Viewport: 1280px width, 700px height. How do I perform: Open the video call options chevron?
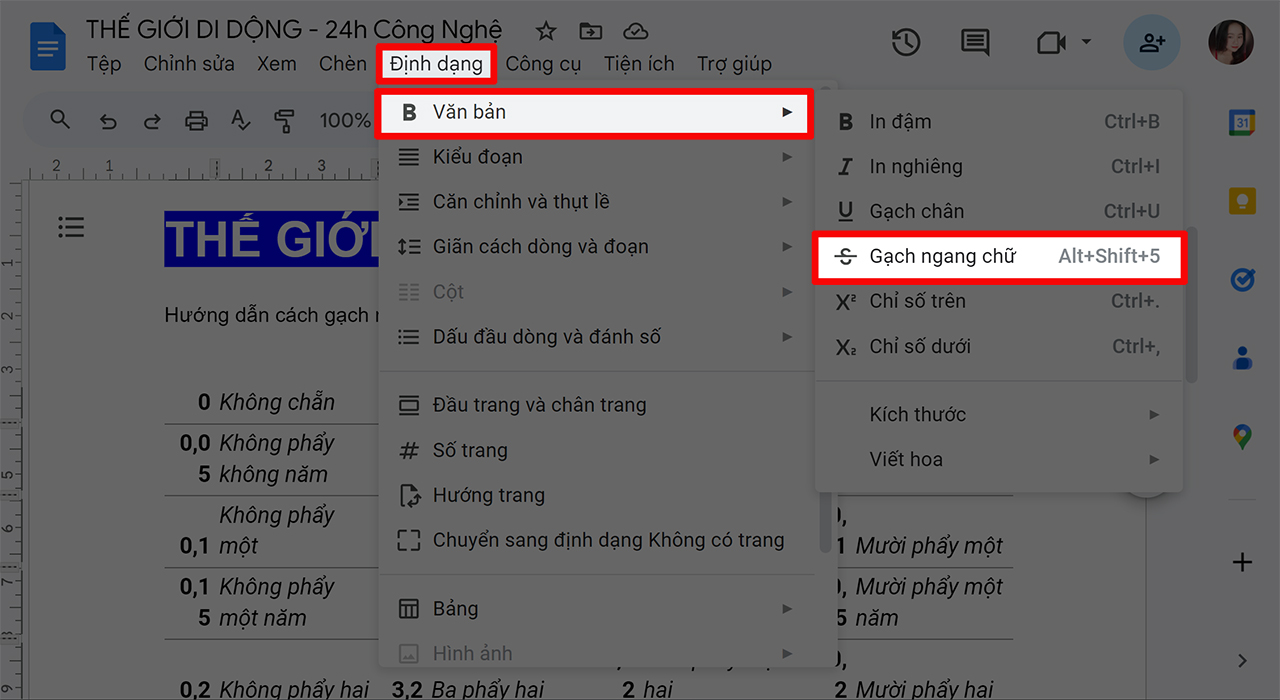point(1086,42)
